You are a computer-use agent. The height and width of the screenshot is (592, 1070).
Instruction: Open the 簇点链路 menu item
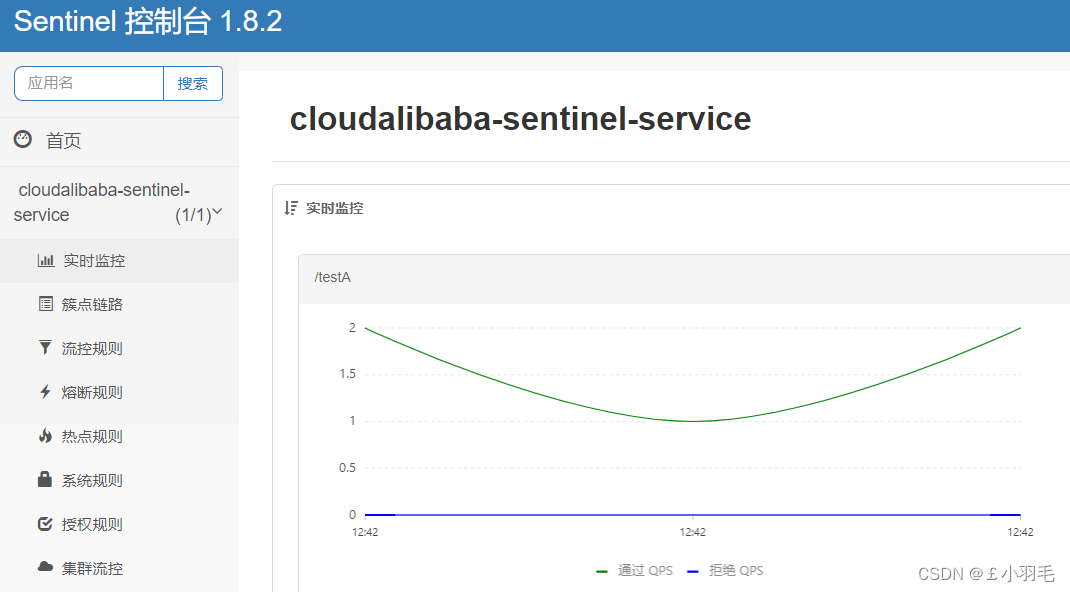(x=119, y=304)
